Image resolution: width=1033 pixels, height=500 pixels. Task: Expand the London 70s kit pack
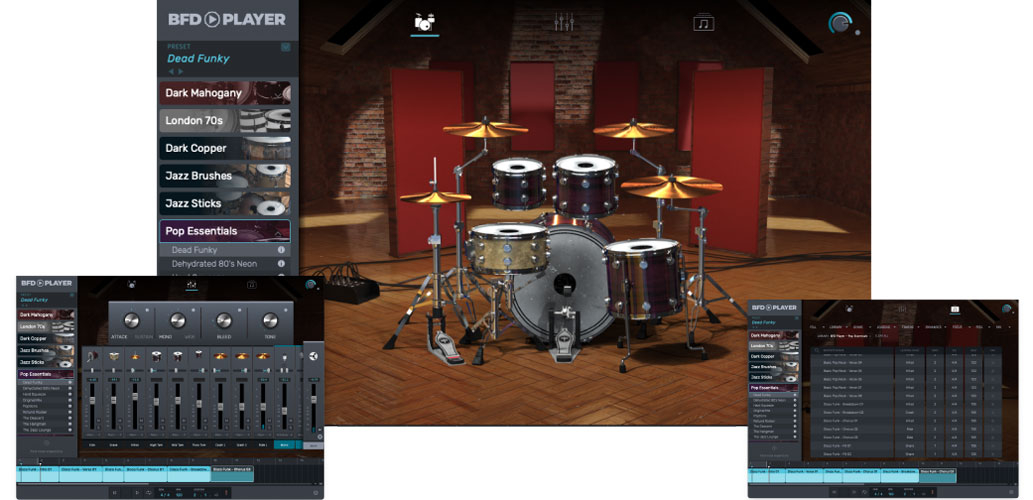pos(225,121)
